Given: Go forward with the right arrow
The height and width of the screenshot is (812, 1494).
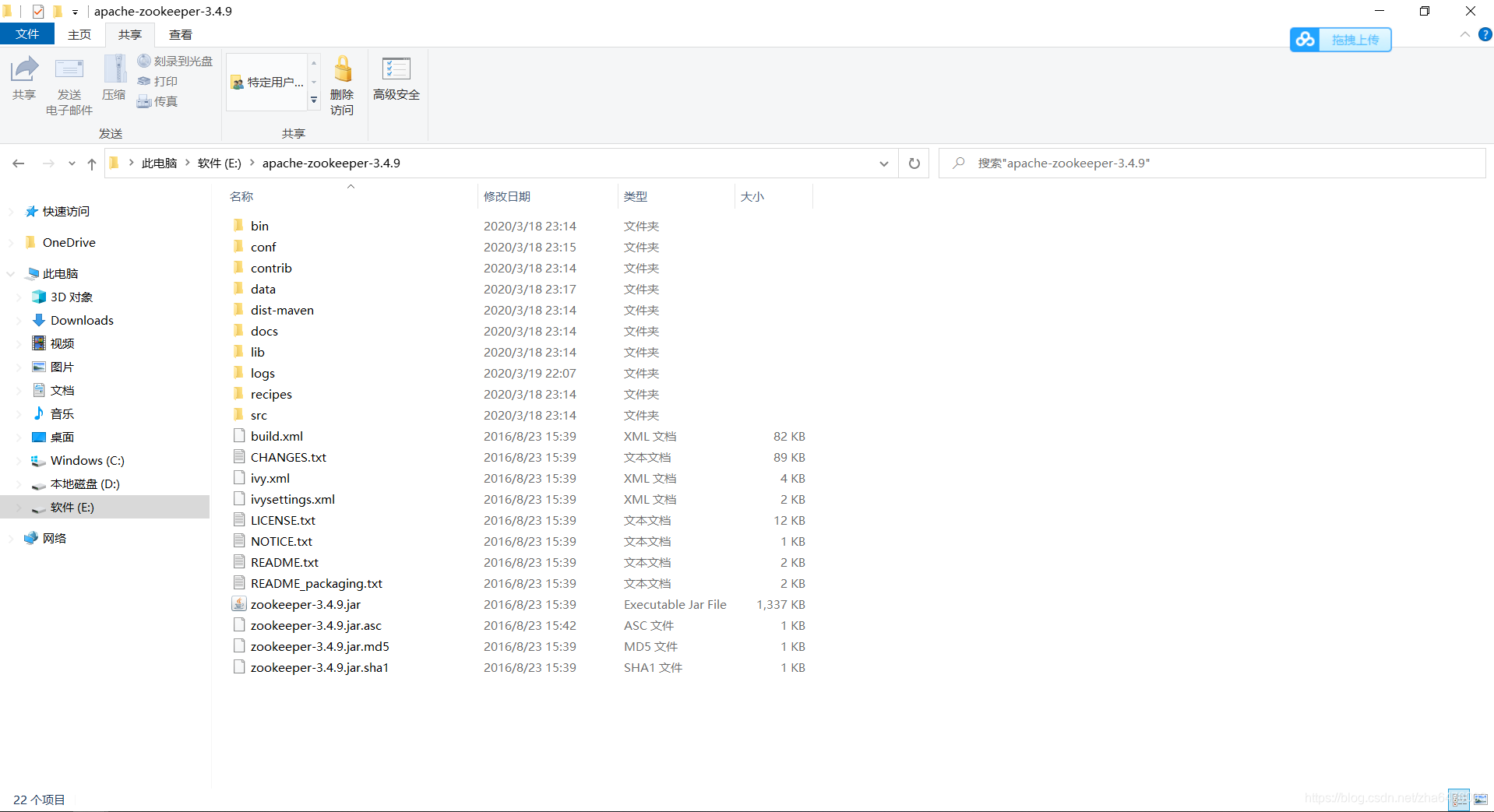Looking at the screenshot, I should point(48,163).
